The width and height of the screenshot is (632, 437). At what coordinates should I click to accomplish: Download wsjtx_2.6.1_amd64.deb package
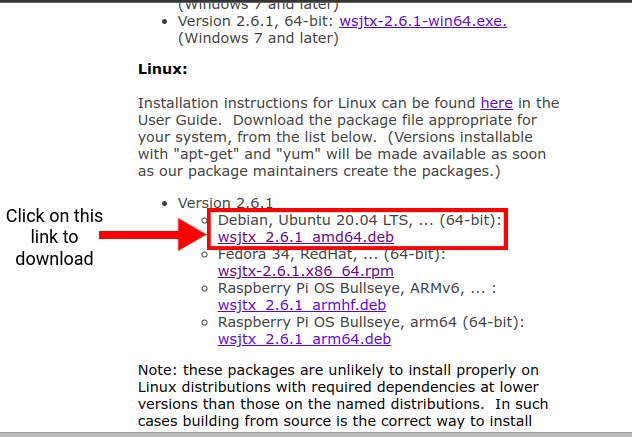[x=305, y=238]
